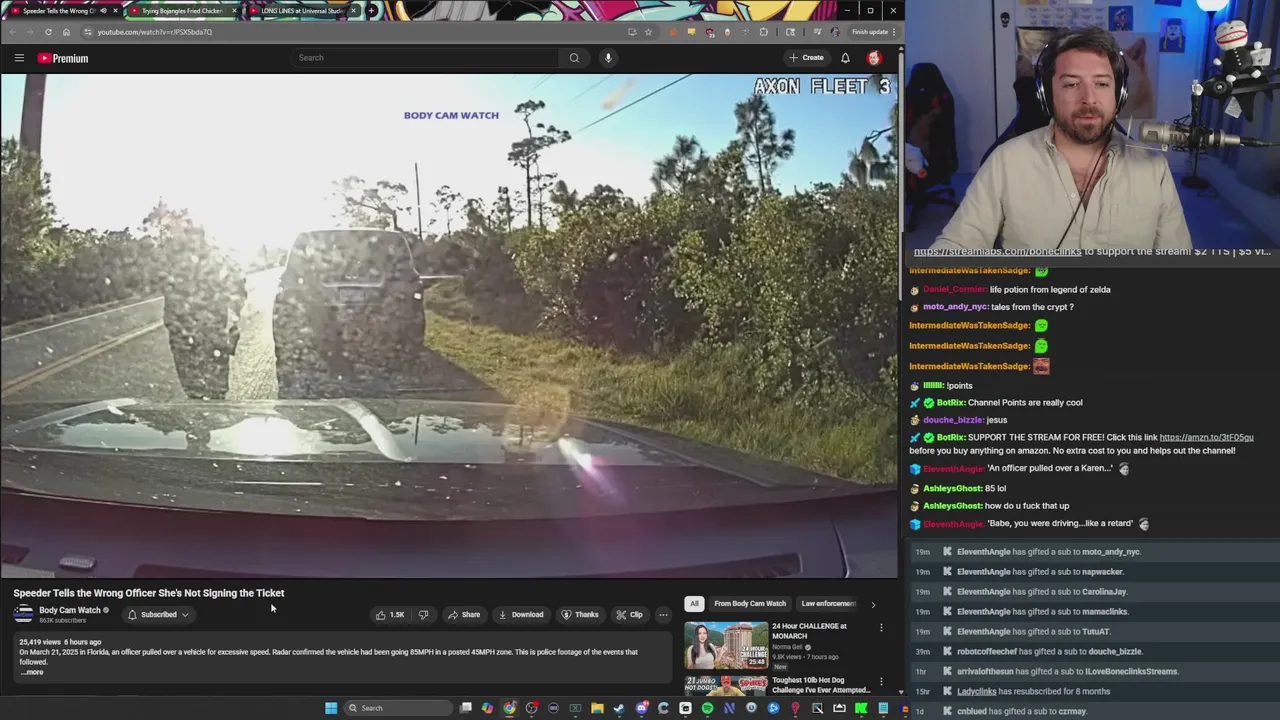Open Chrome from the taskbar
The image size is (1280, 720).
coord(509,708)
